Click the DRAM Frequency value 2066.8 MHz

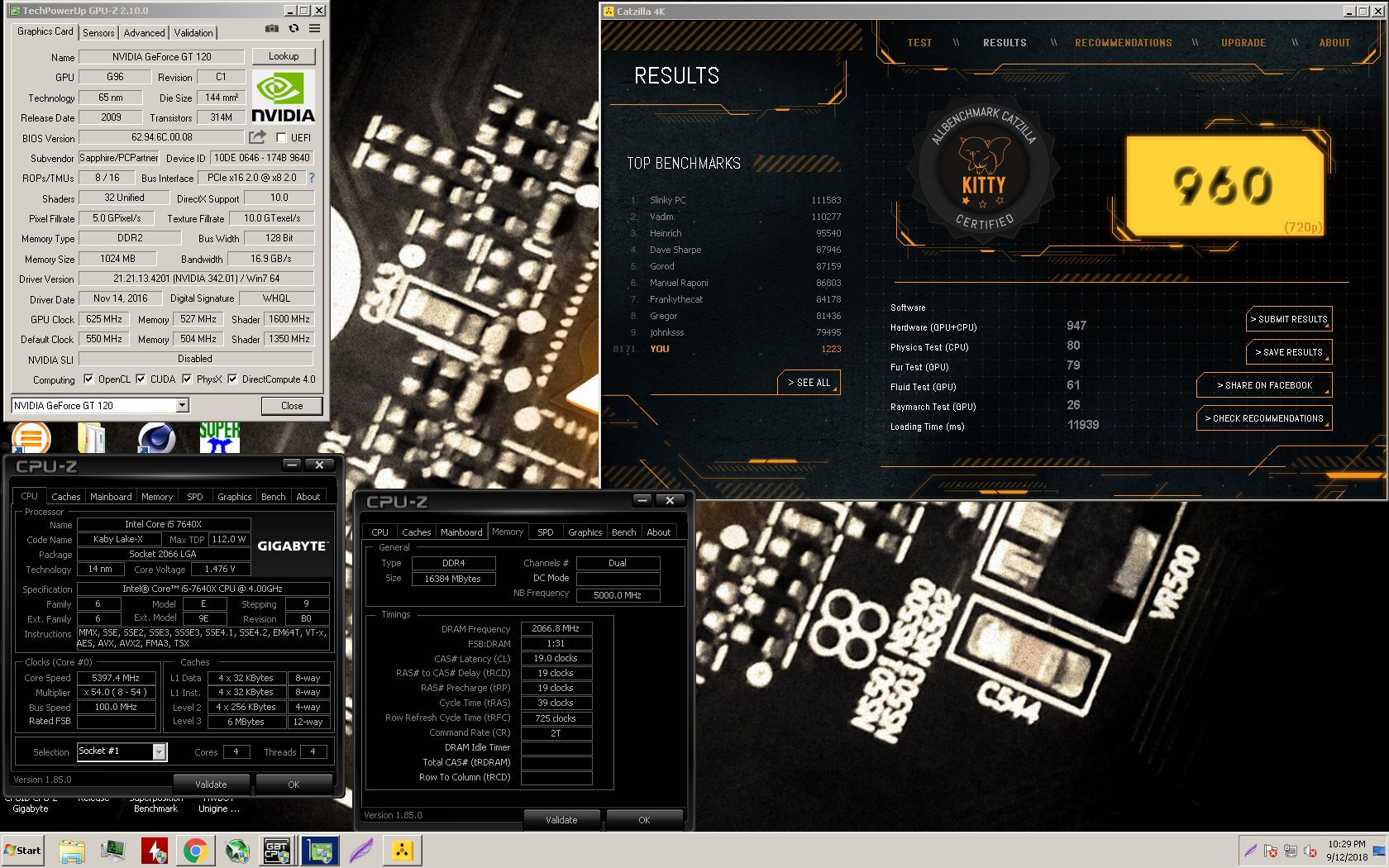point(556,629)
